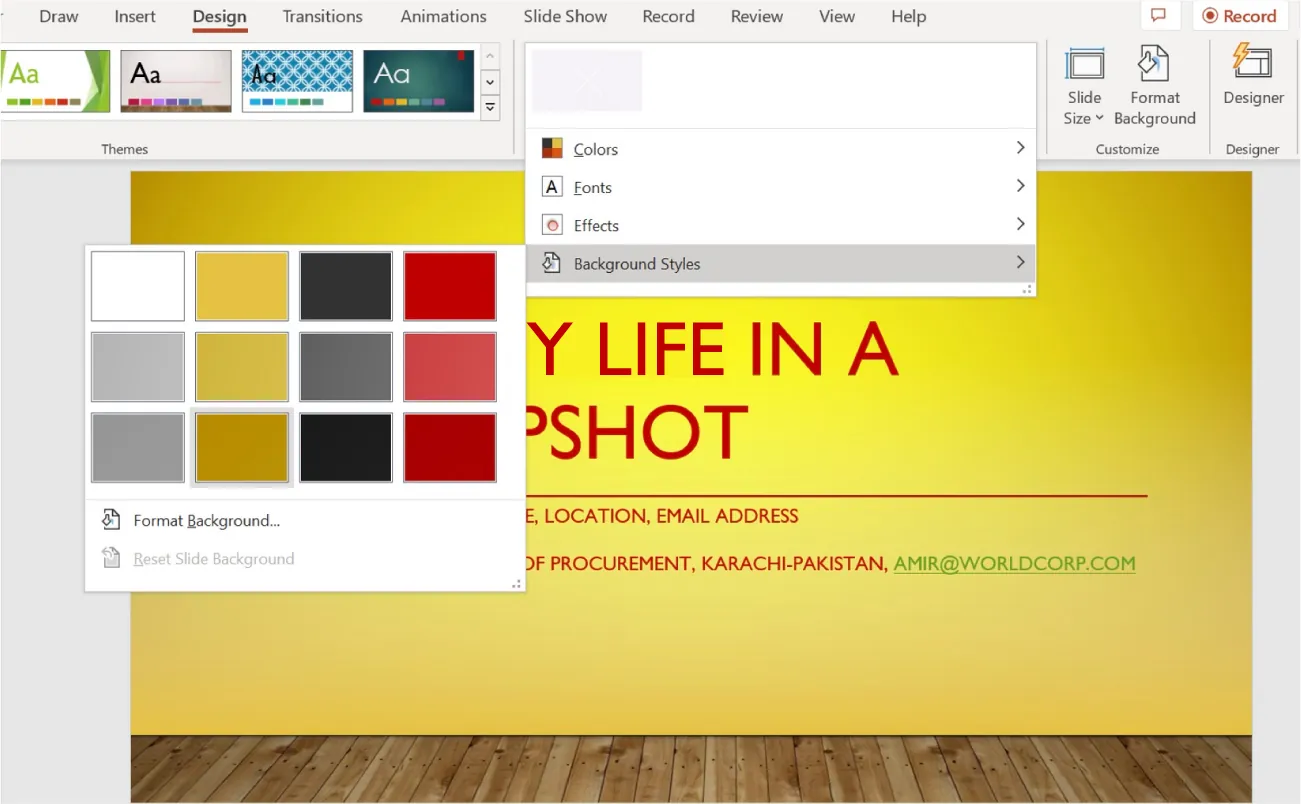
Task: Click the Colors palette icon
Action: (552, 147)
